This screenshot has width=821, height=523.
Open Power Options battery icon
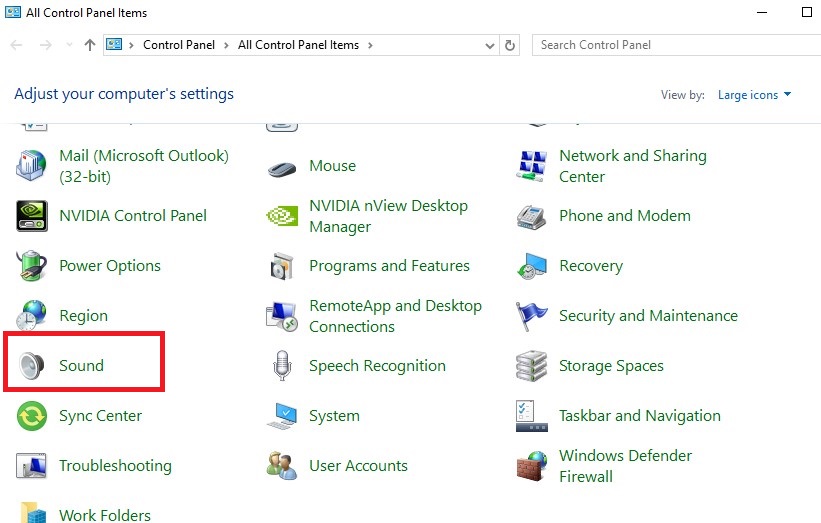31,265
